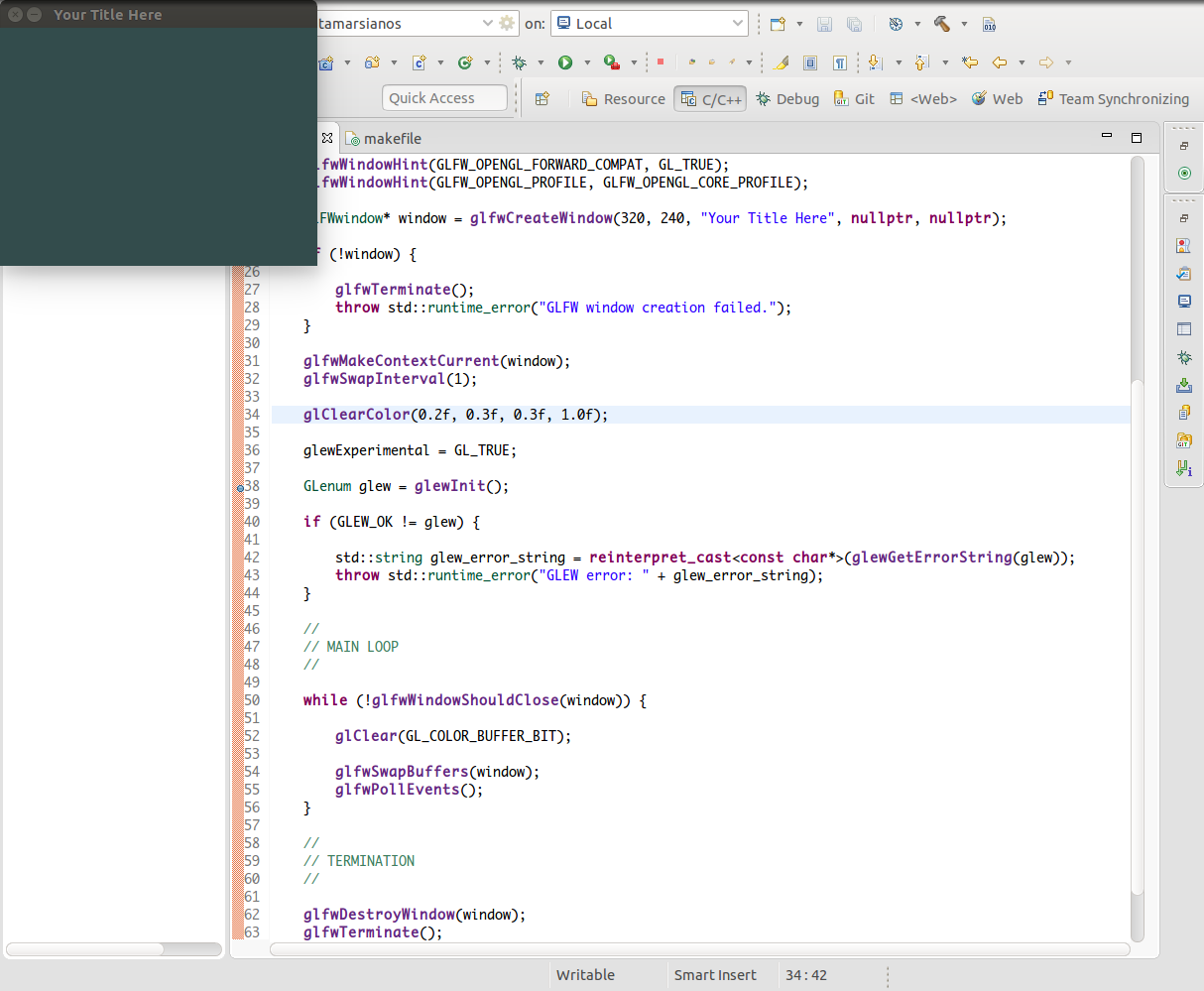
Task: Click the Next Annotation arrow icon
Action: point(875,62)
